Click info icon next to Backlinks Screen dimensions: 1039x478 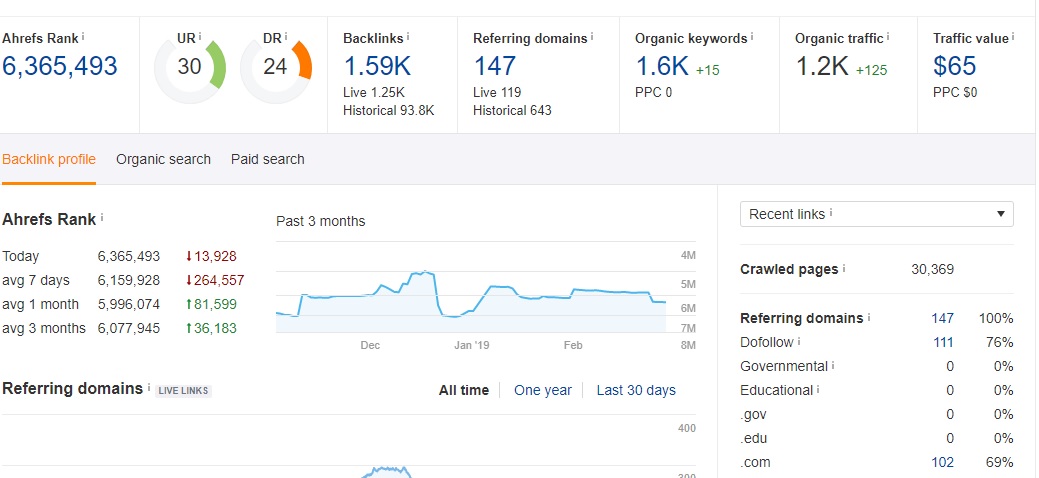coord(408,37)
